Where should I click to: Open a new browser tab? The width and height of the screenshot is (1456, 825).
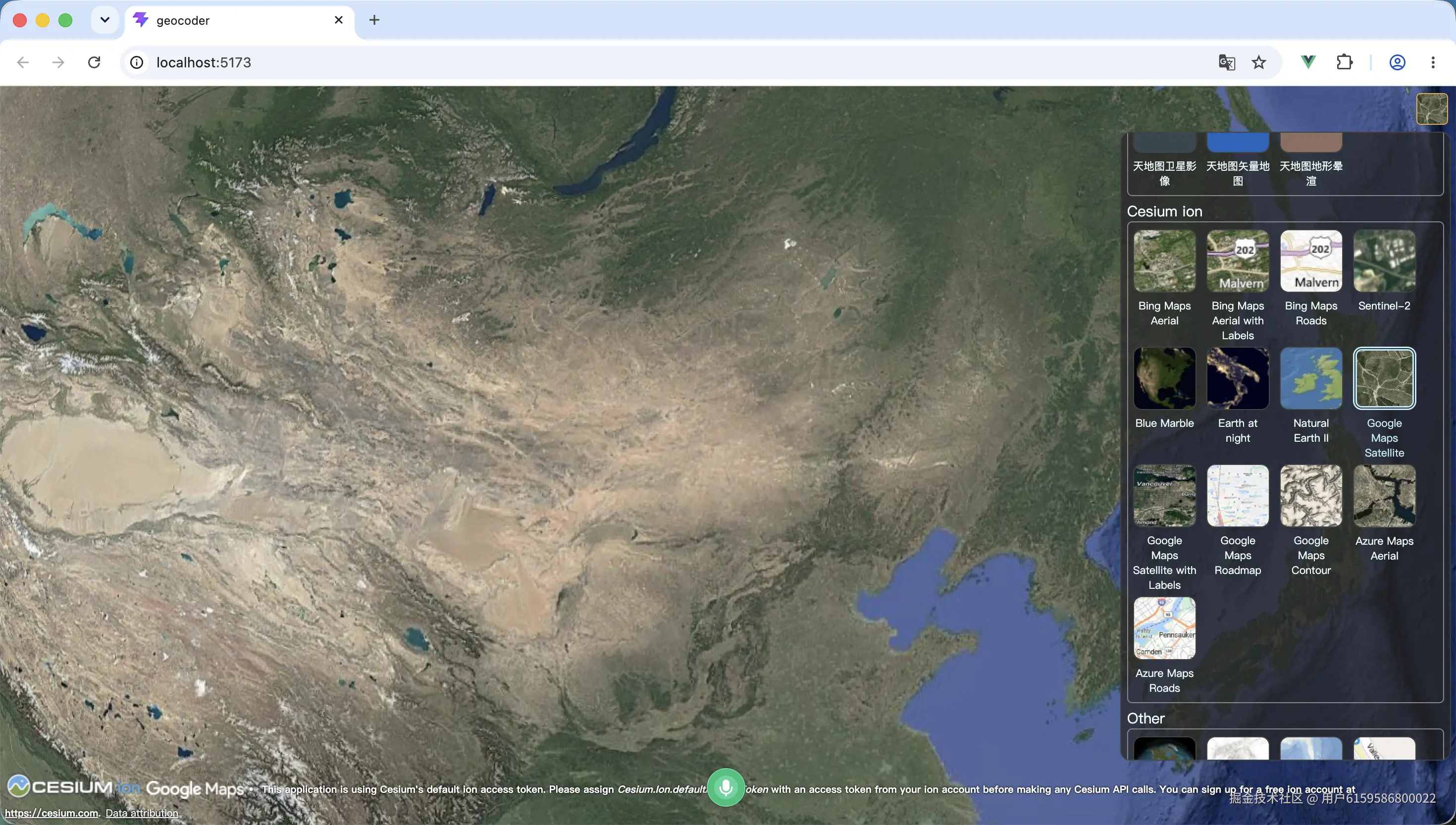(374, 20)
